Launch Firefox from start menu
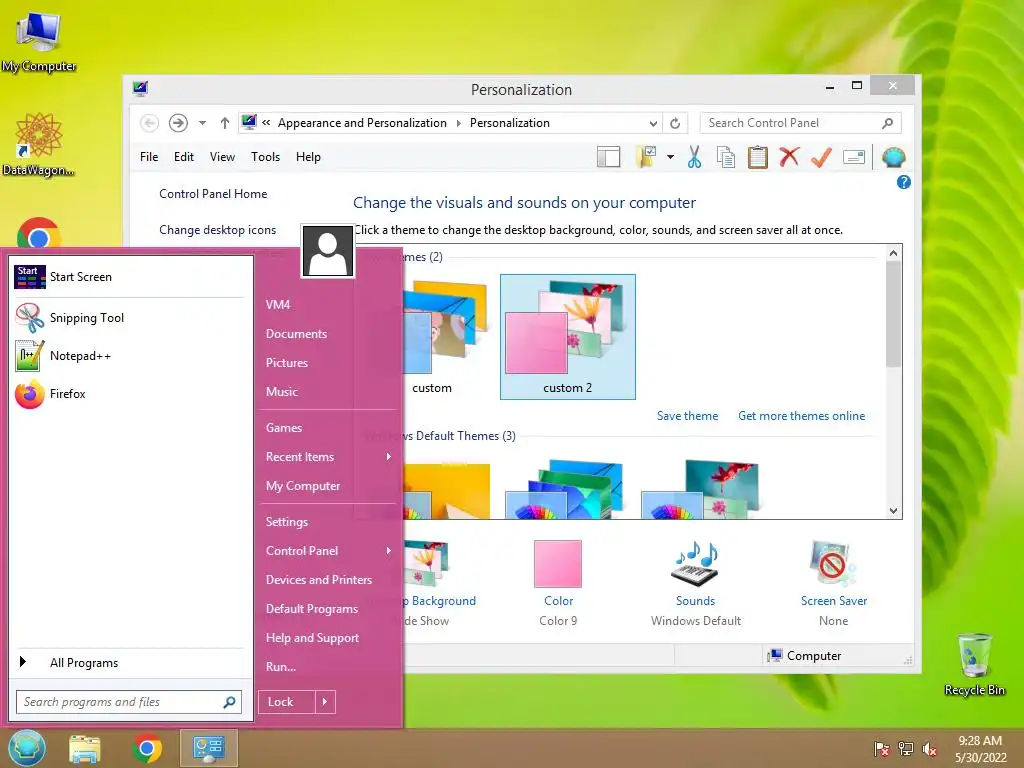Screen dimensions: 1024x768 tap(129, 394)
